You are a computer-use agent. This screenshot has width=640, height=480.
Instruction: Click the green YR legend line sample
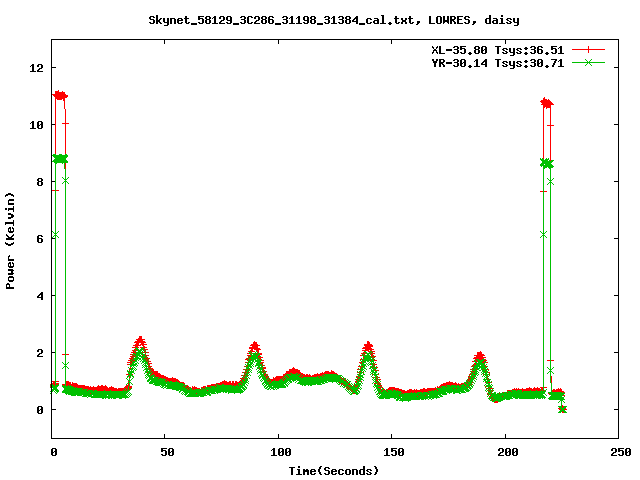(x=588, y=62)
